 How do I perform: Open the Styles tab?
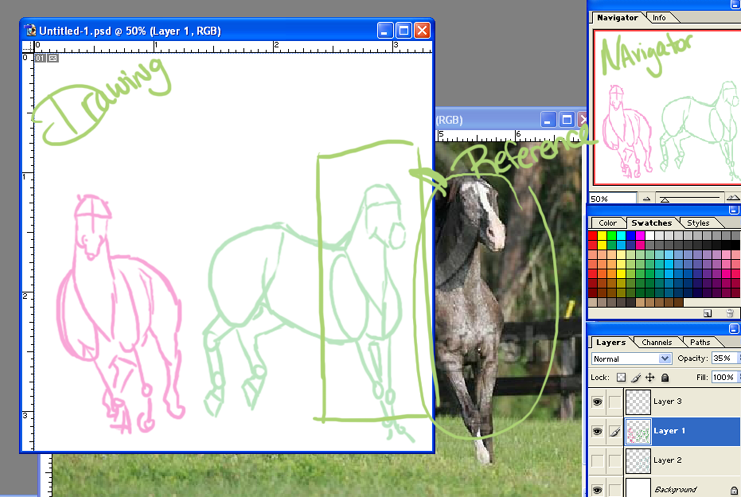pos(698,223)
